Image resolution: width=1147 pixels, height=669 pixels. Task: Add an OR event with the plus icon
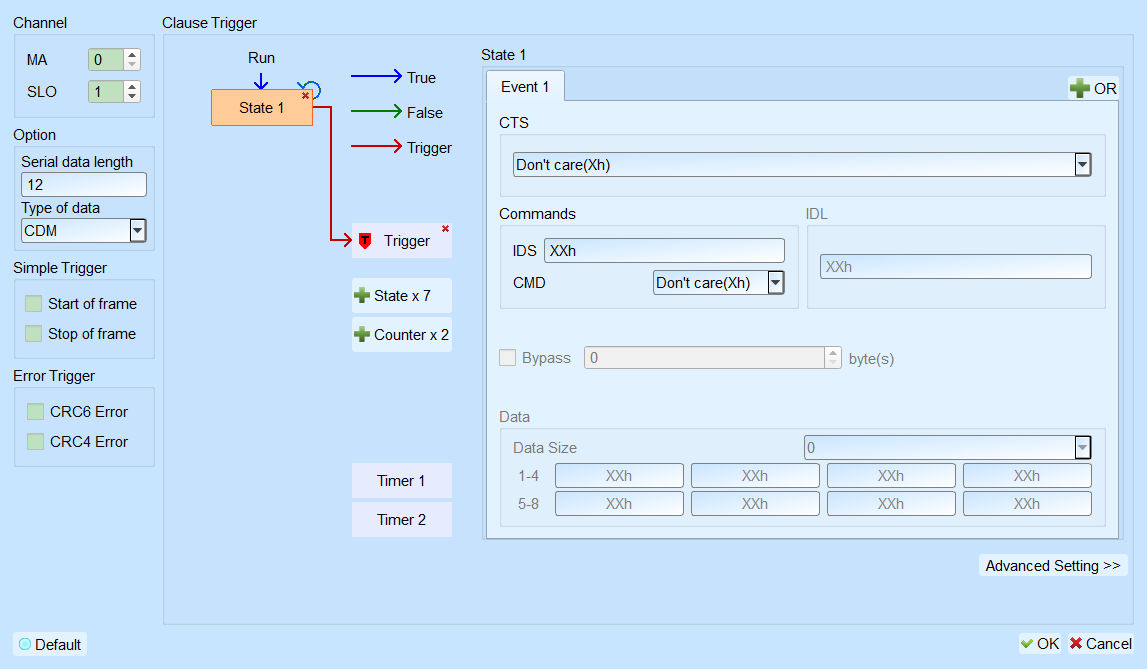(1093, 88)
